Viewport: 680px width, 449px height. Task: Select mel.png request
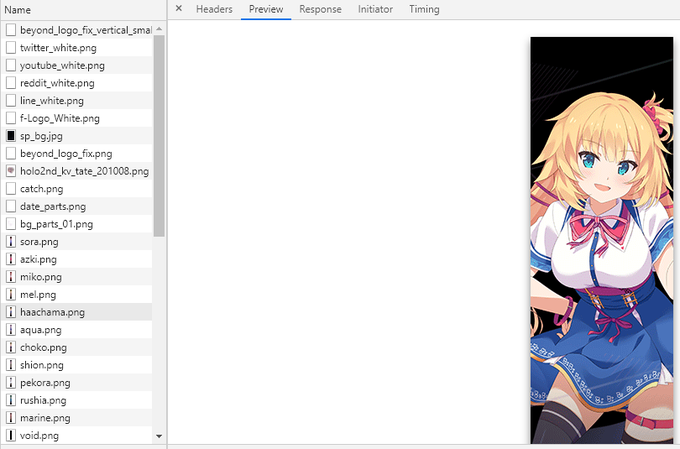[x=77, y=295]
